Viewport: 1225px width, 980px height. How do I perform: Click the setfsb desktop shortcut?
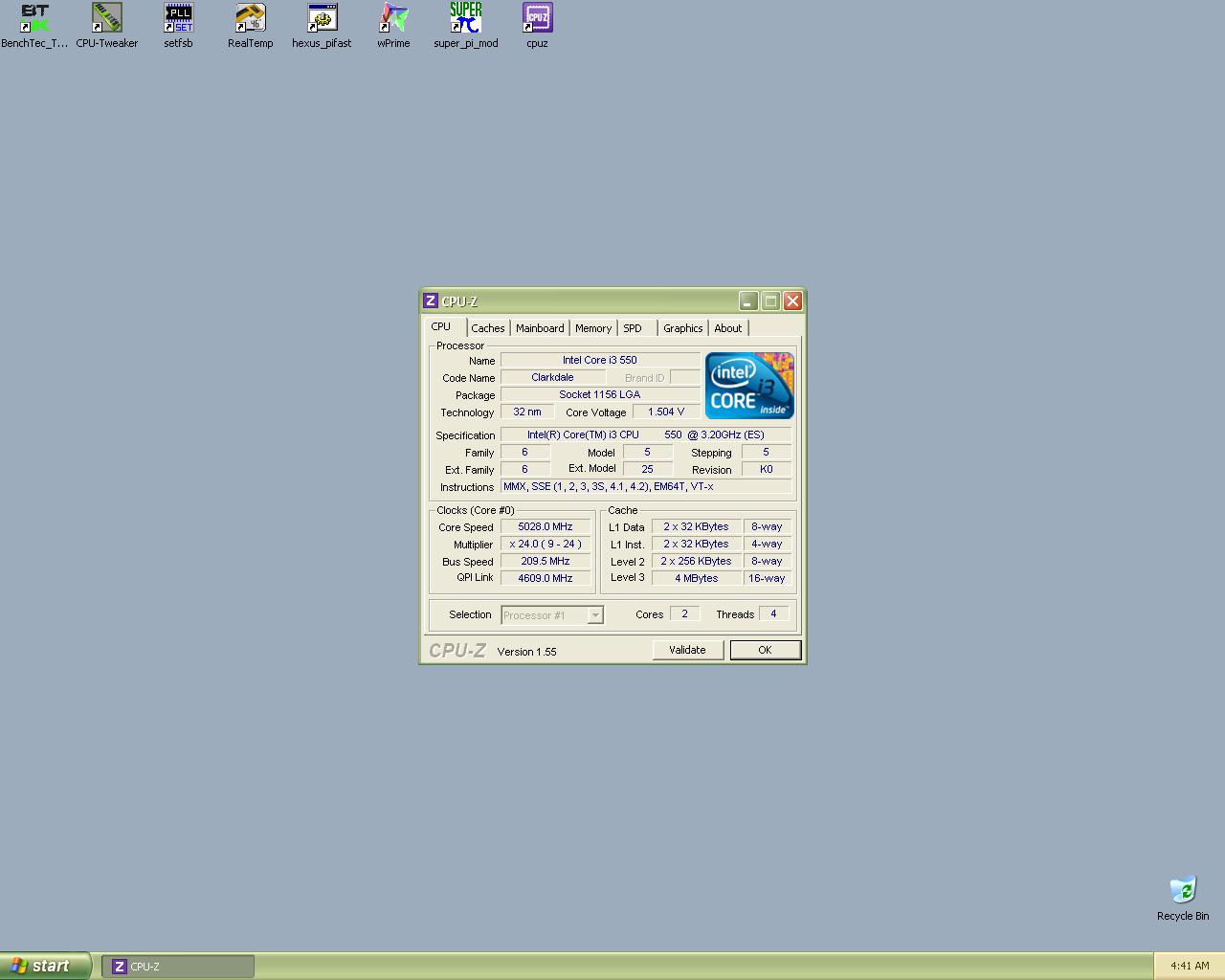point(178,18)
